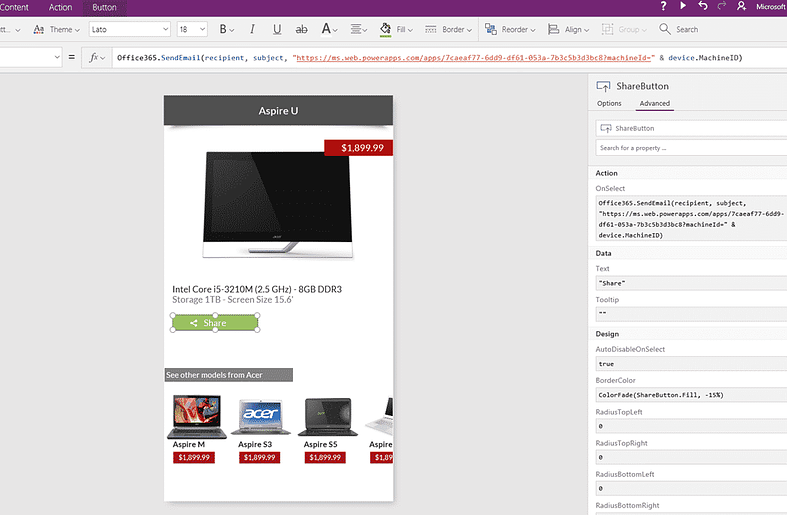The height and width of the screenshot is (515, 787).
Task: Click the Group dropdown
Action: [x=624, y=30]
